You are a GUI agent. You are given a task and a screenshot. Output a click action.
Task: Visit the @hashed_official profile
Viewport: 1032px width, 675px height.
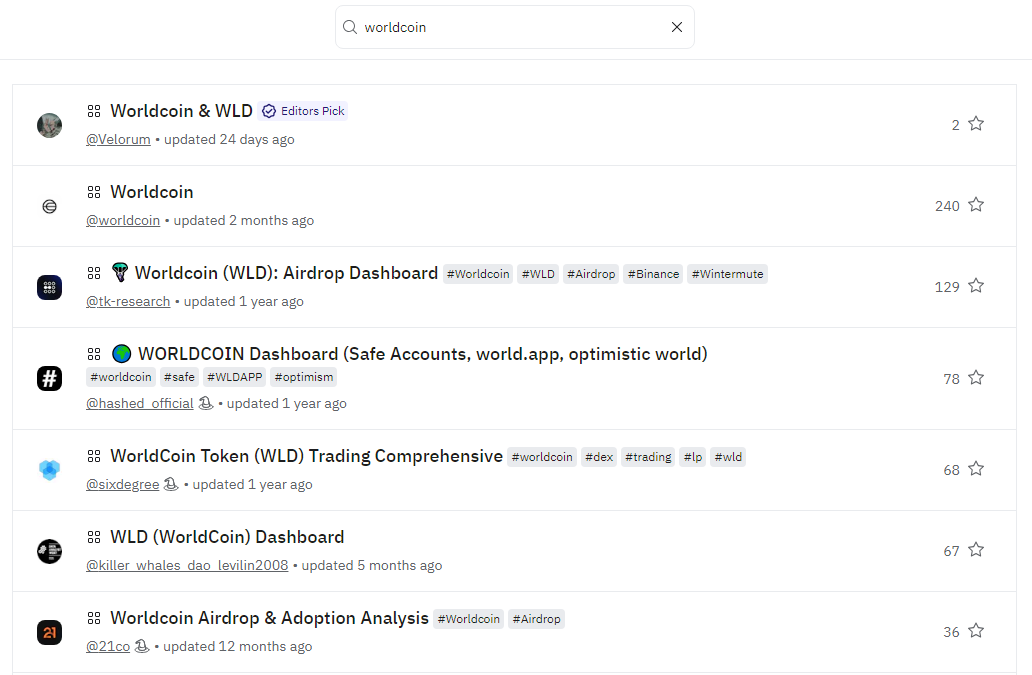pyautogui.click(x=140, y=403)
